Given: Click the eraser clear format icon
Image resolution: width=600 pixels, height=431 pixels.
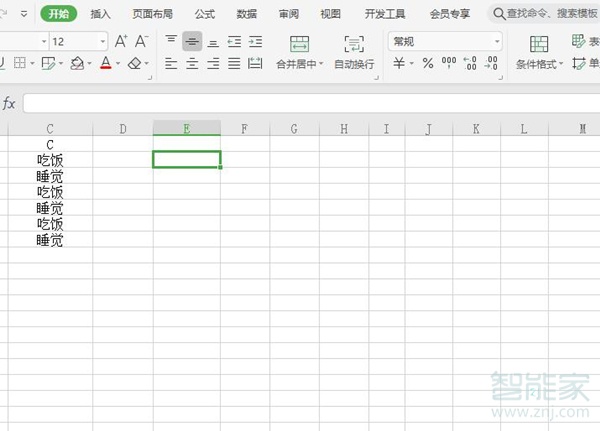Looking at the screenshot, I should coord(135,63).
